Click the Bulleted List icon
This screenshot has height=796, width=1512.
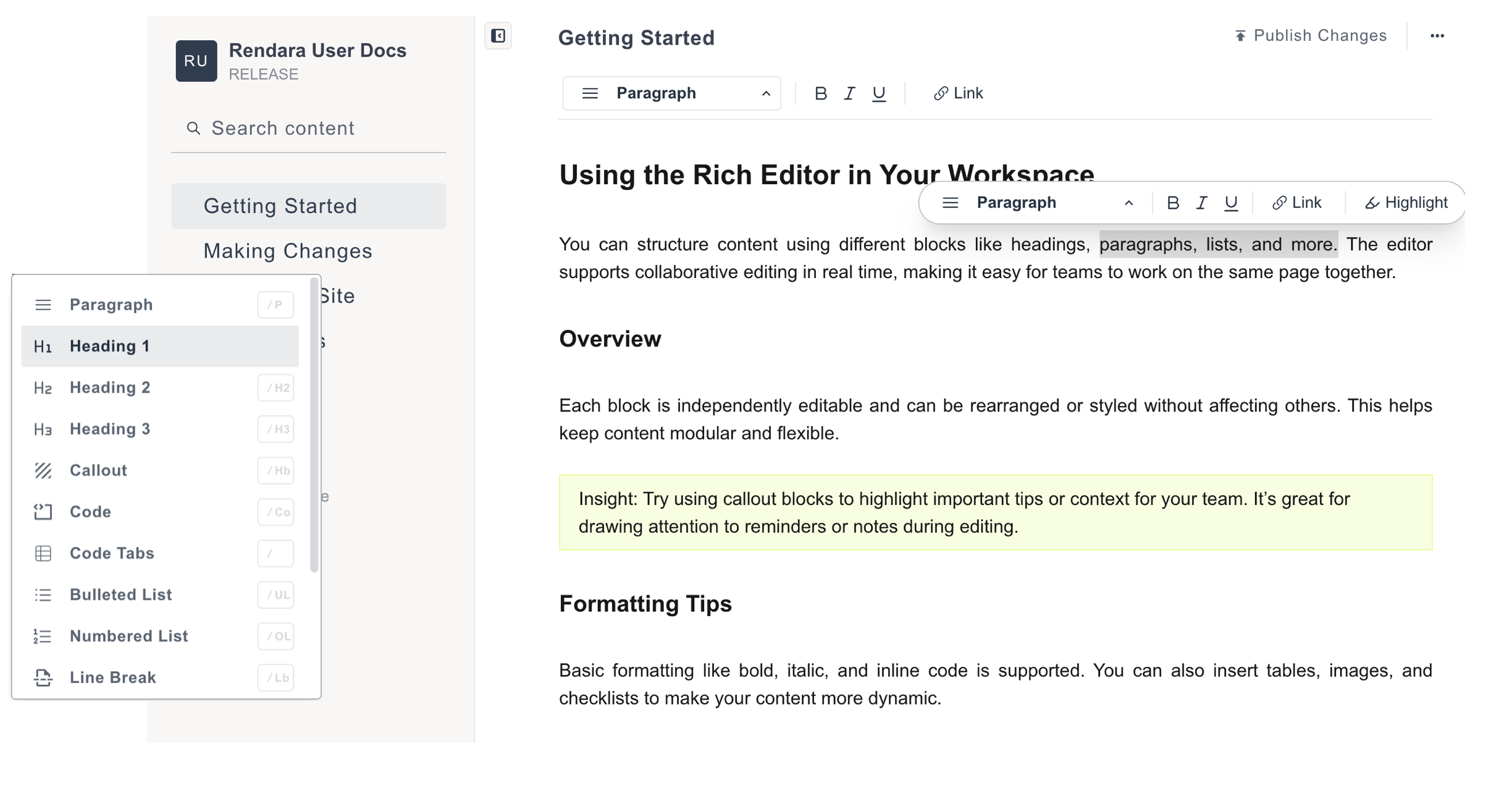(x=43, y=595)
